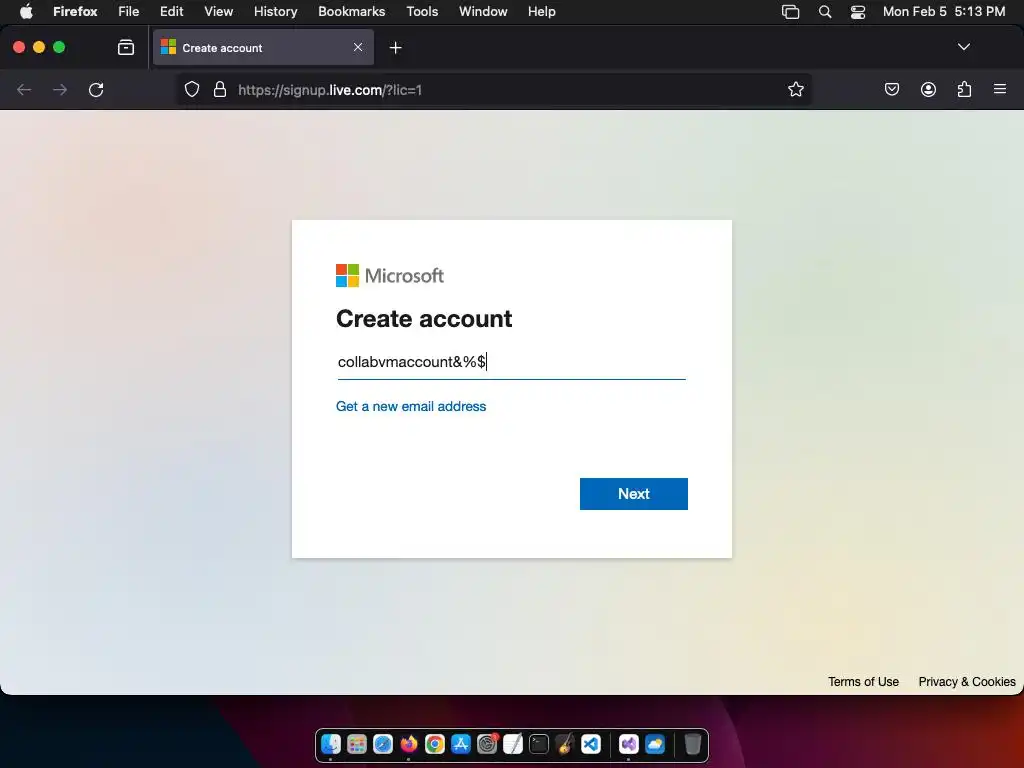Open the History menu

(276, 11)
